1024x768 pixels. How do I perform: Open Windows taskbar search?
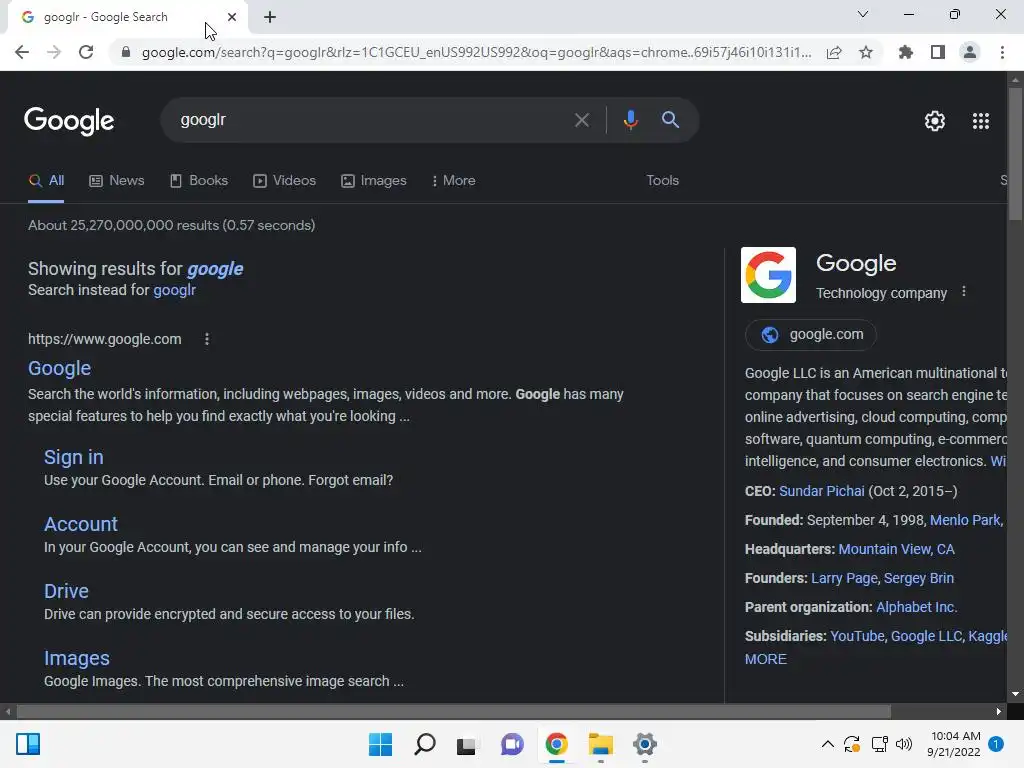click(x=424, y=744)
